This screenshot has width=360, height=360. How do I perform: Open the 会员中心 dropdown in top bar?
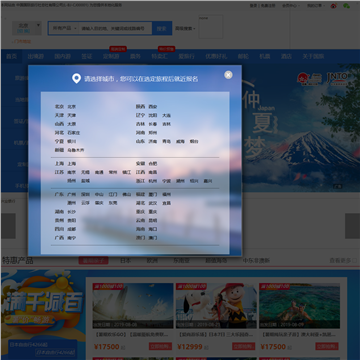pos(291,6)
